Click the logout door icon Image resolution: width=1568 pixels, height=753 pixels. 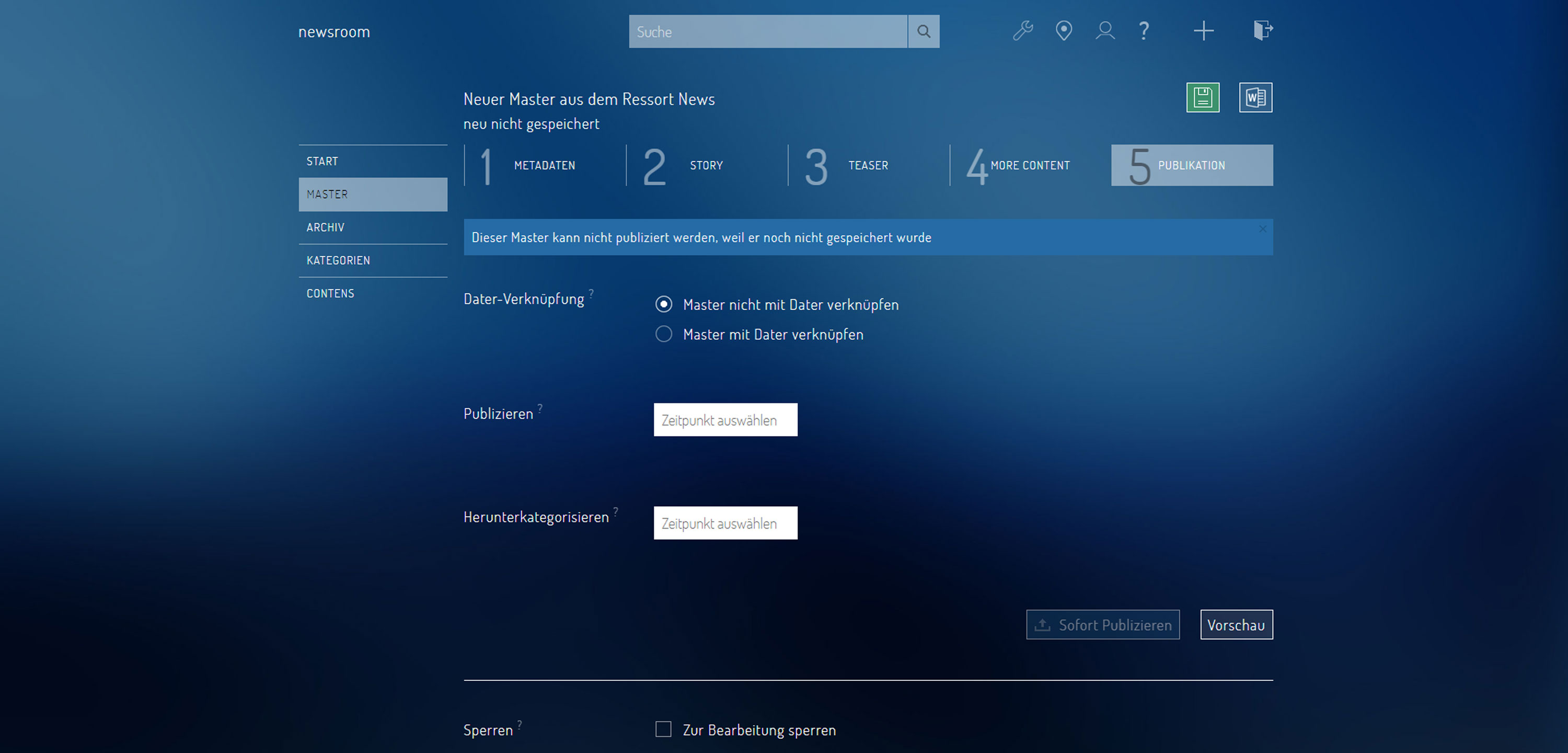(x=1262, y=30)
